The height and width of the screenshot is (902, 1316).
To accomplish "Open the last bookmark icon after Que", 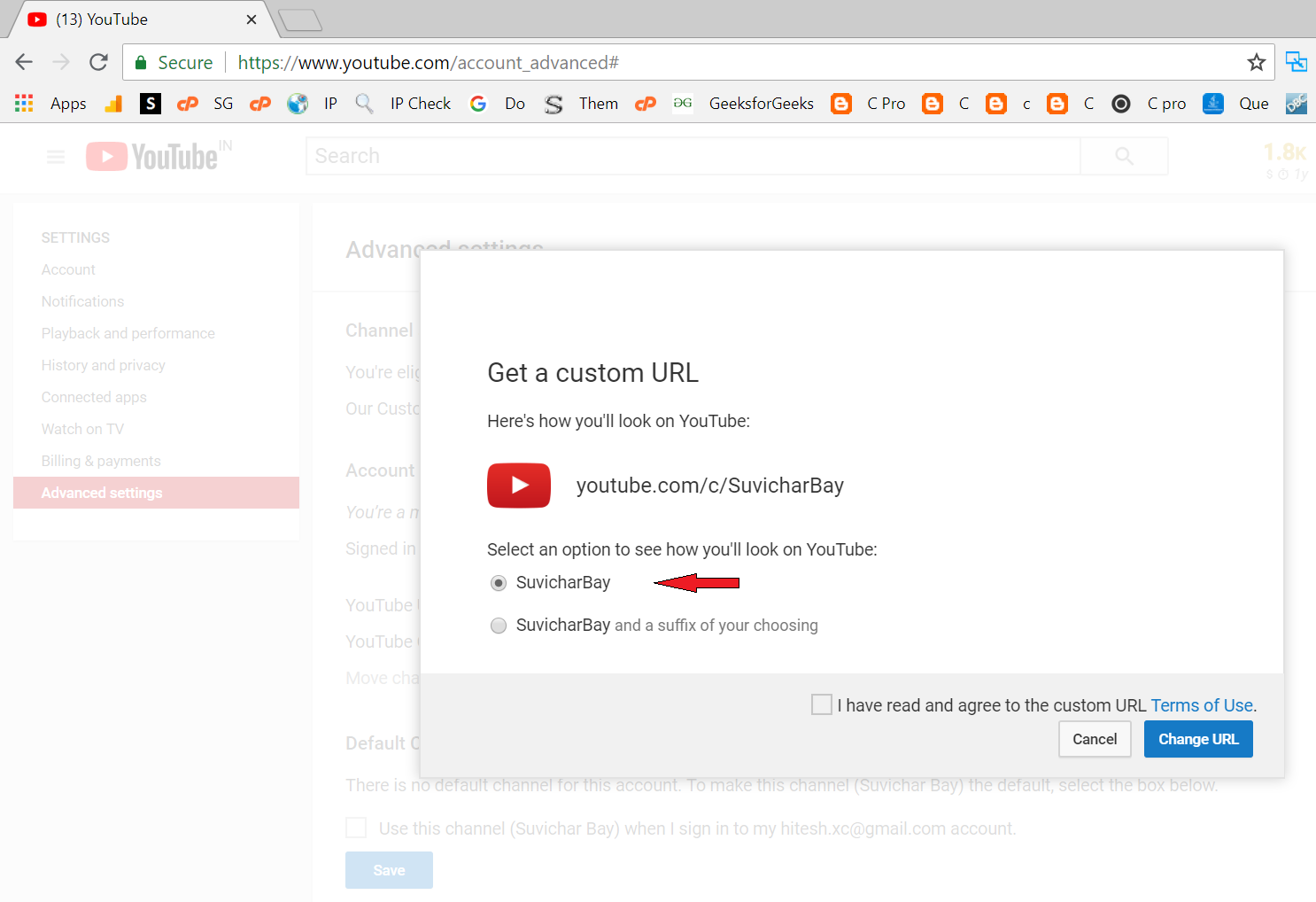I will pos(1297,104).
